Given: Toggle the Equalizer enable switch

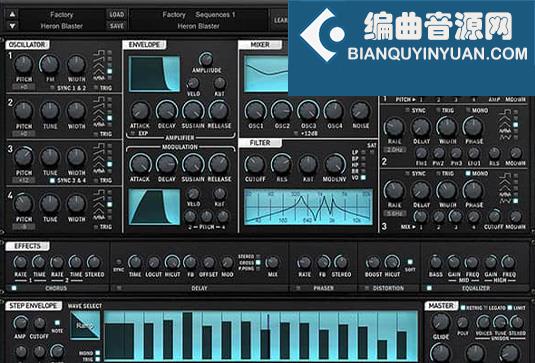Looking at the screenshot, I should (429, 288).
